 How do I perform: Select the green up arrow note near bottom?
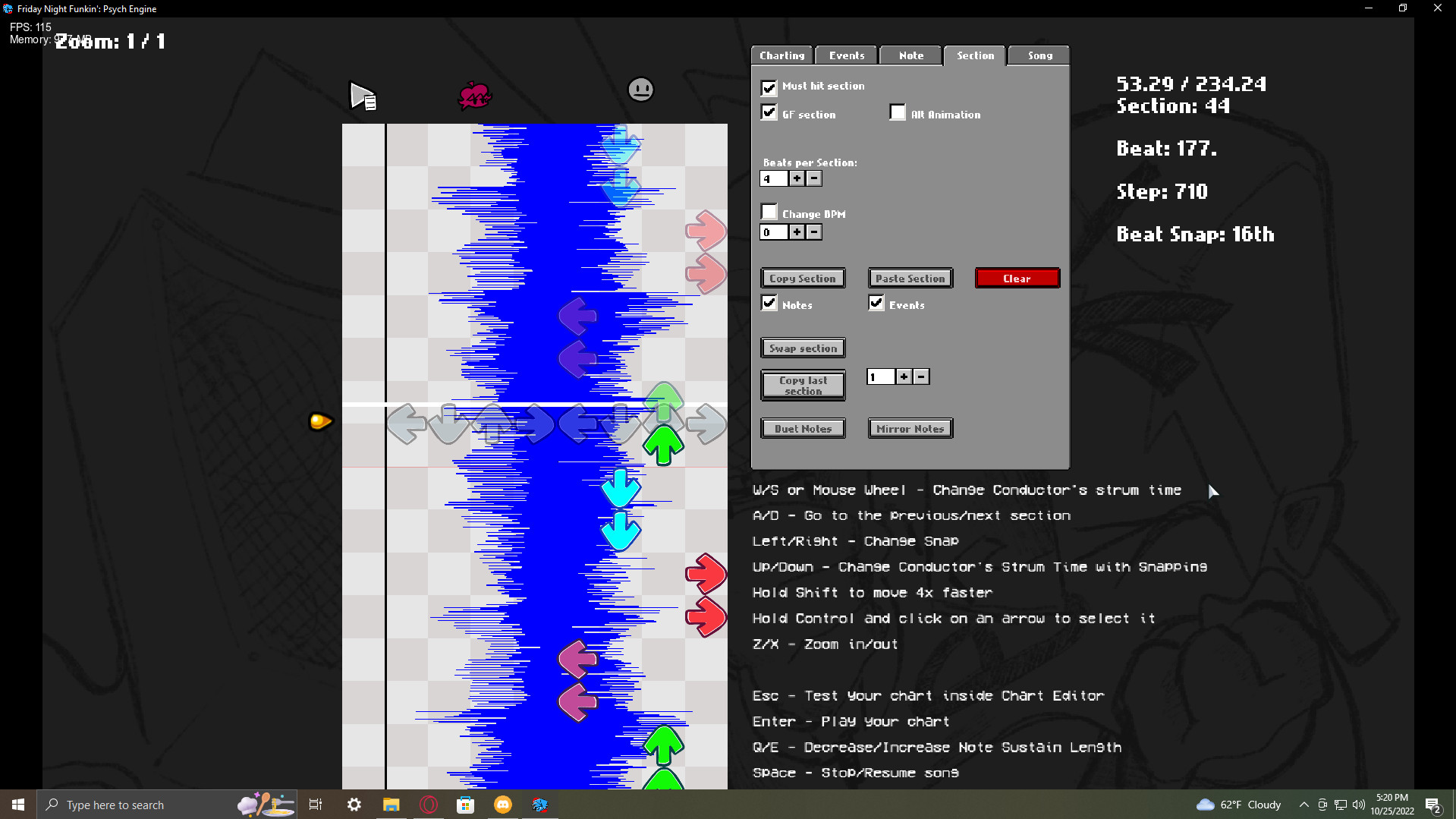(x=663, y=745)
